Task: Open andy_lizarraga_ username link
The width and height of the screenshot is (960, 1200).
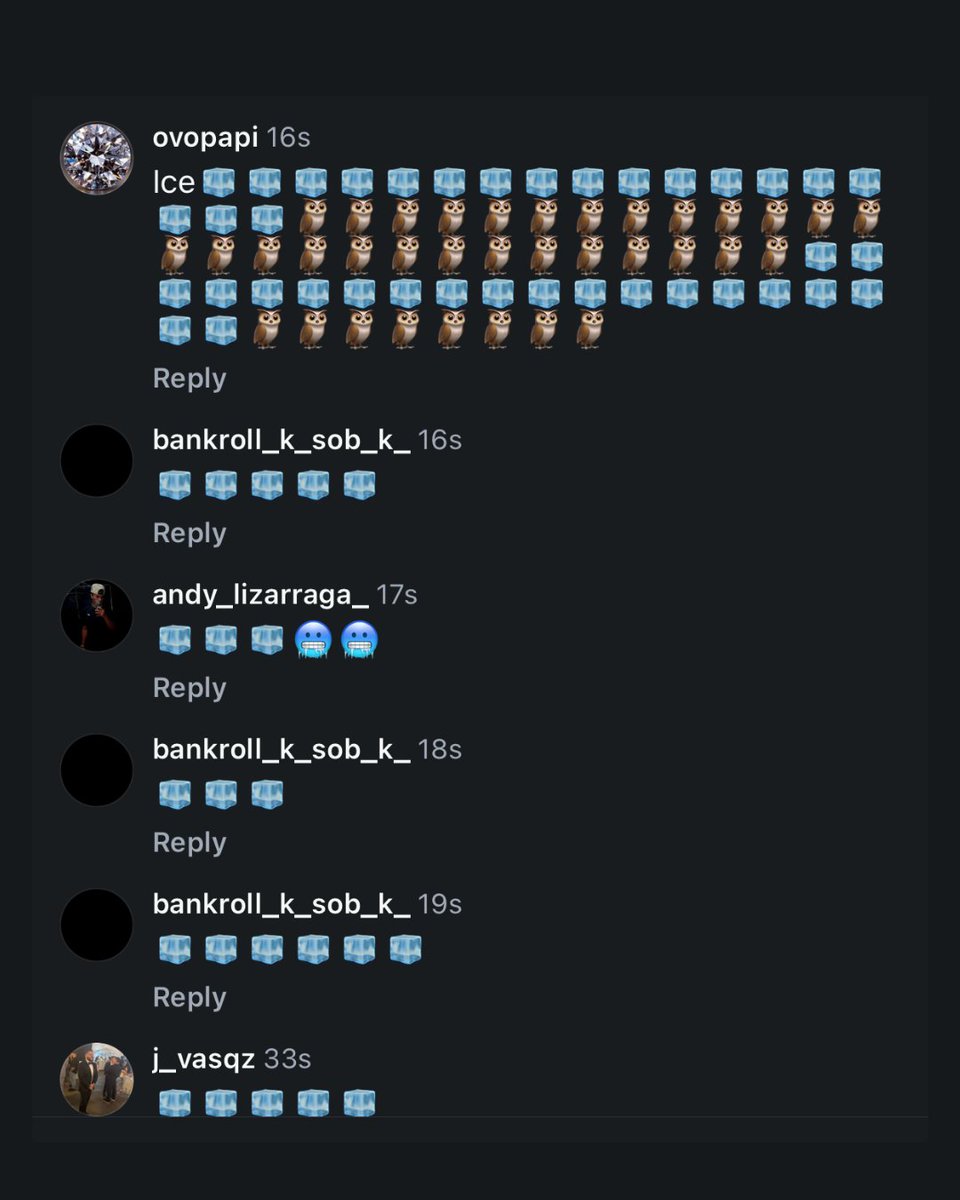Action: (x=260, y=595)
